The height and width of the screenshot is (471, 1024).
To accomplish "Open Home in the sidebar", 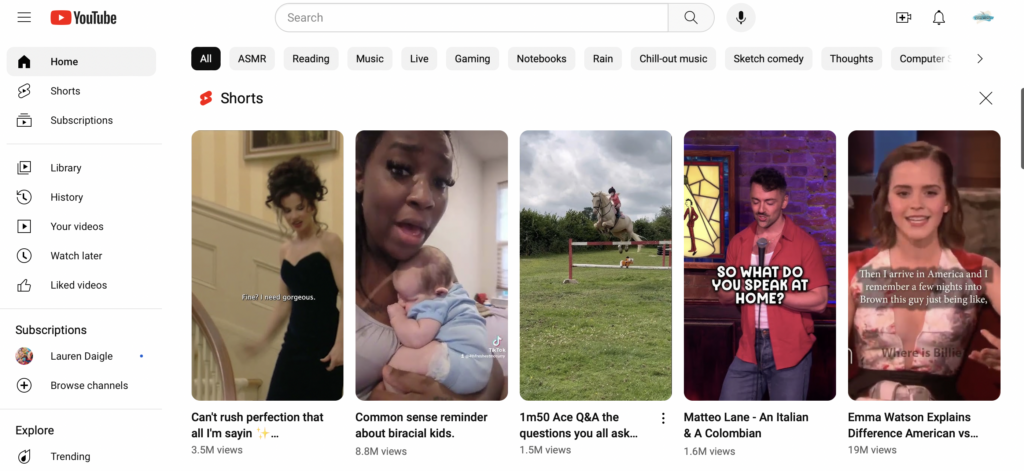I will tap(82, 61).
